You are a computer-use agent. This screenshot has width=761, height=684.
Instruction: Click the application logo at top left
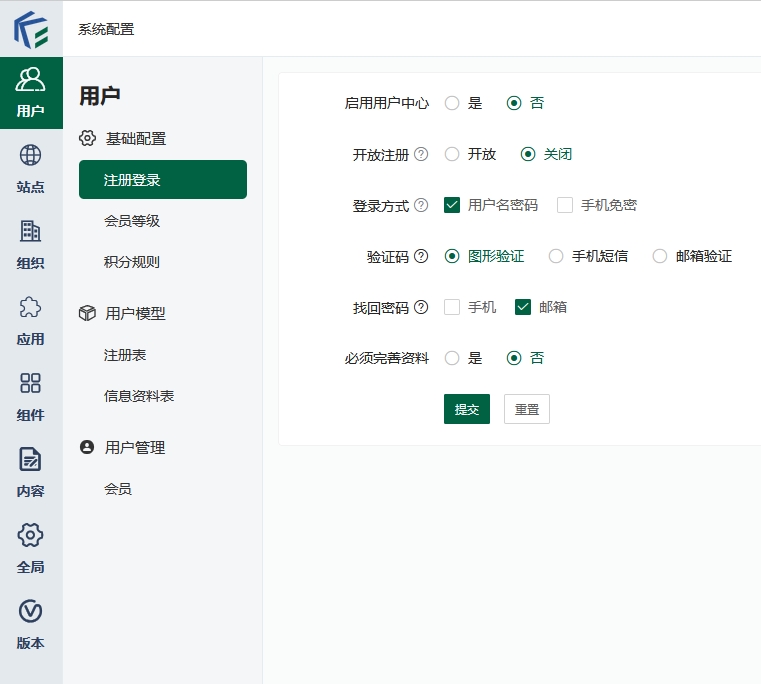[31, 29]
